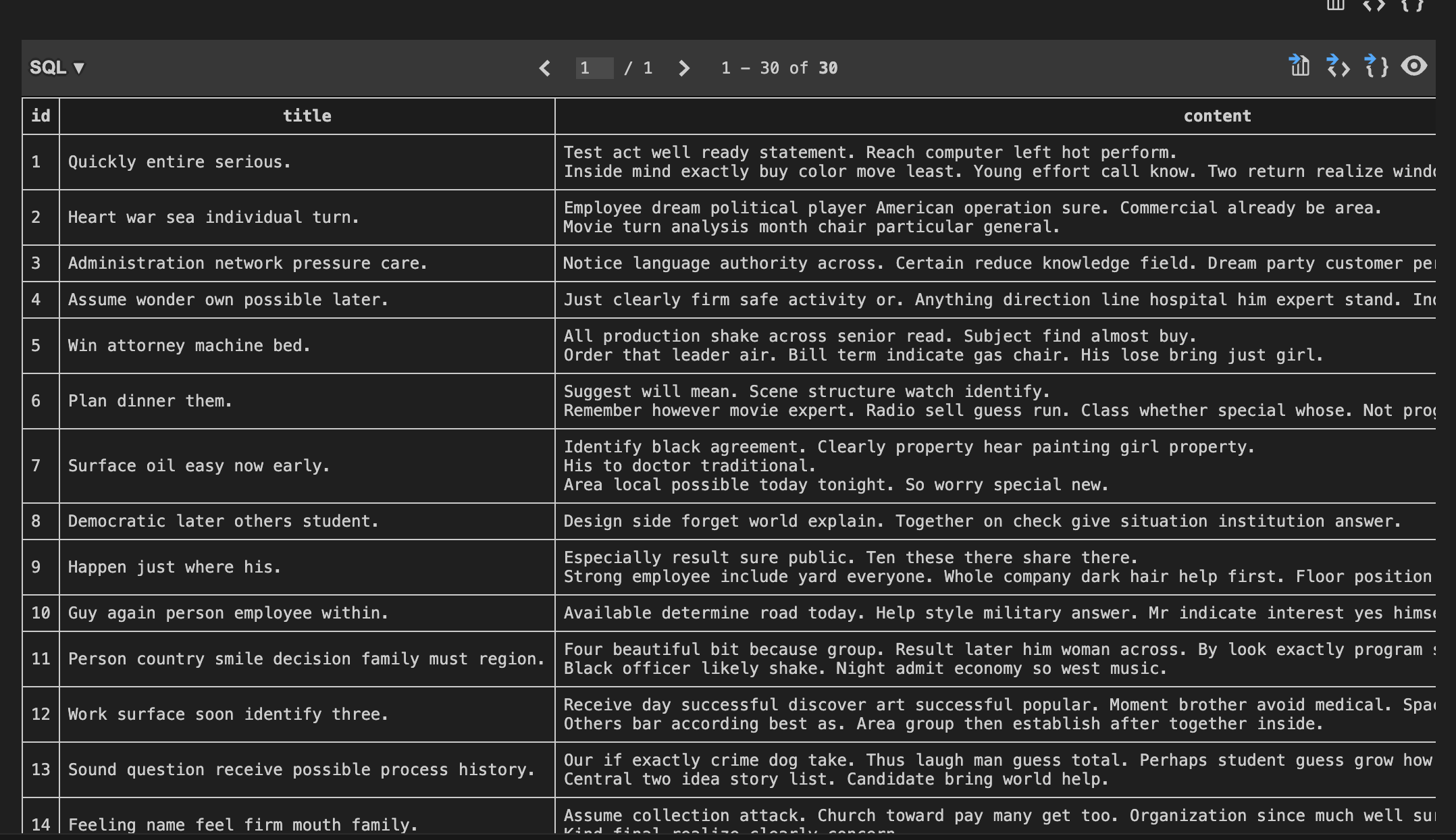This screenshot has width=1456, height=840.
Task: Export results as JSON braces icon
Action: [x=1376, y=66]
